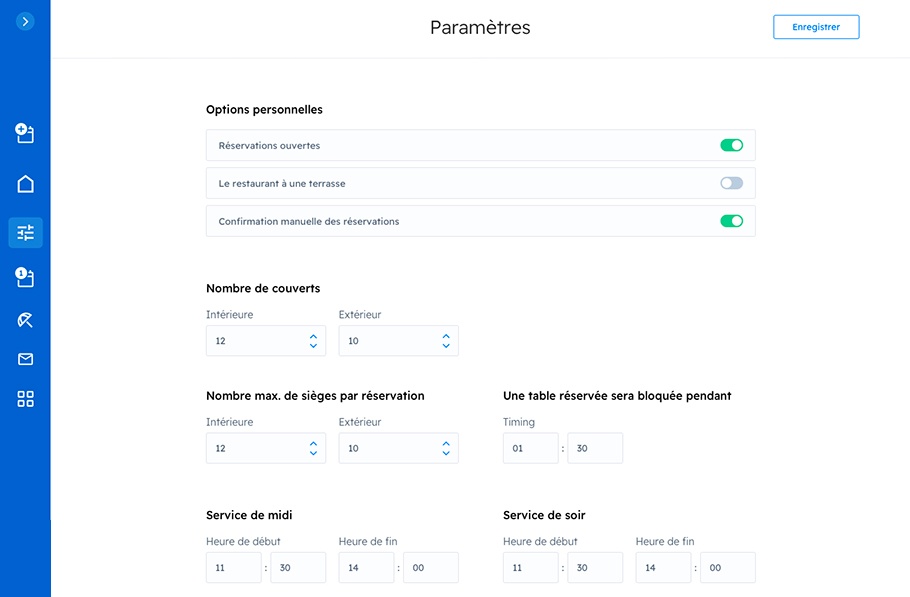Increase the Intérieure couverts count with the up arrow
The height and width of the screenshot is (597, 910).
tap(313, 337)
